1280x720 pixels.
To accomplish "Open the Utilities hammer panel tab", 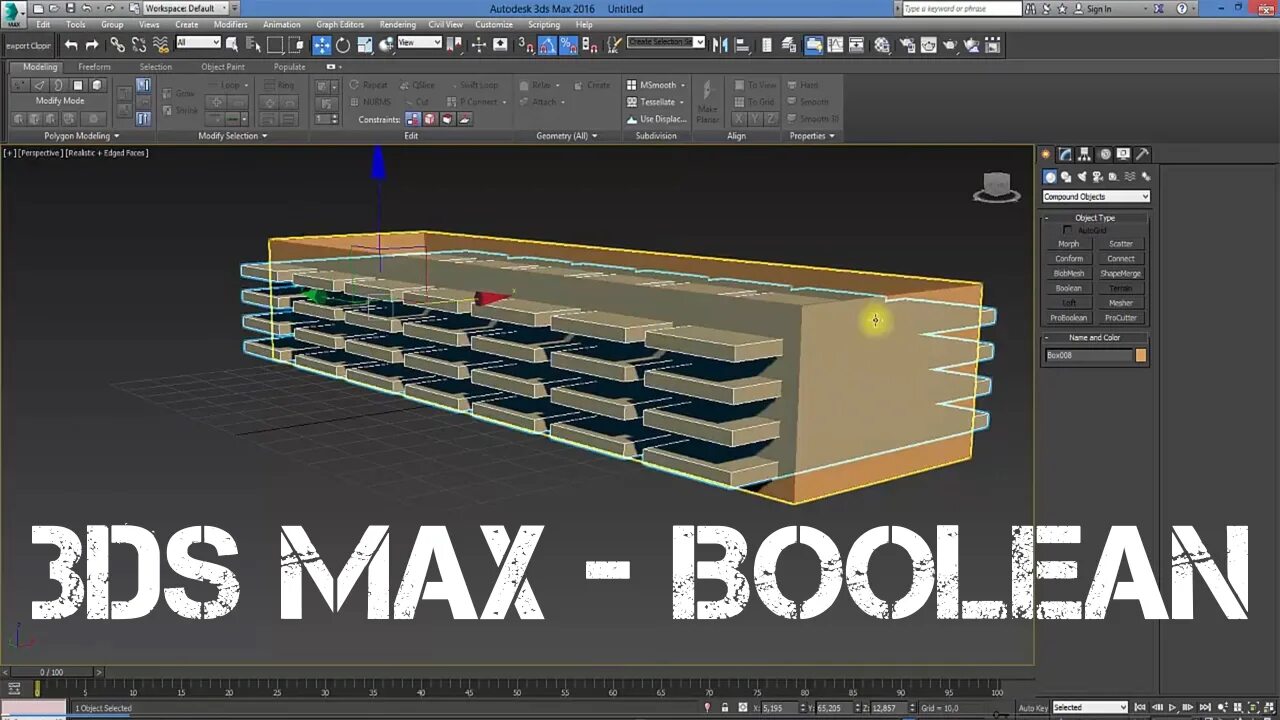I will tap(1142, 154).
